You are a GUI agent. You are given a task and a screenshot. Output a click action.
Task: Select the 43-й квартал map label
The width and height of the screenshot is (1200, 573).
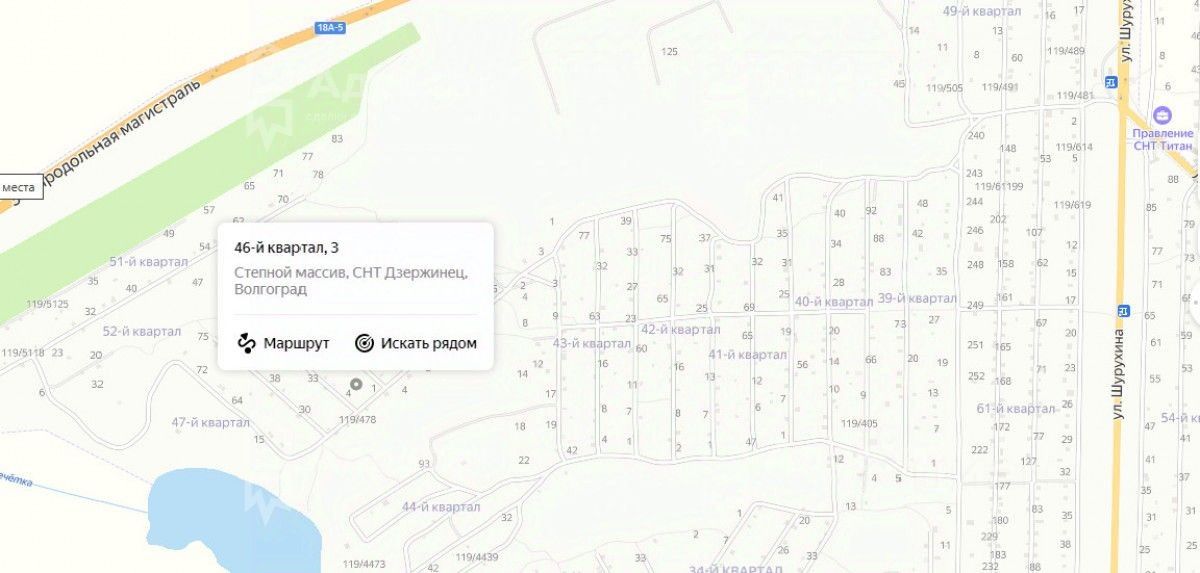[592, 344]
